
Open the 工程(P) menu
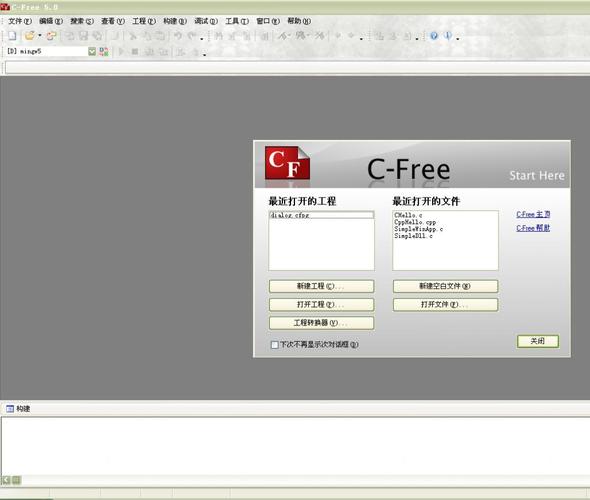pyautogui.click(x=143, y=21)
